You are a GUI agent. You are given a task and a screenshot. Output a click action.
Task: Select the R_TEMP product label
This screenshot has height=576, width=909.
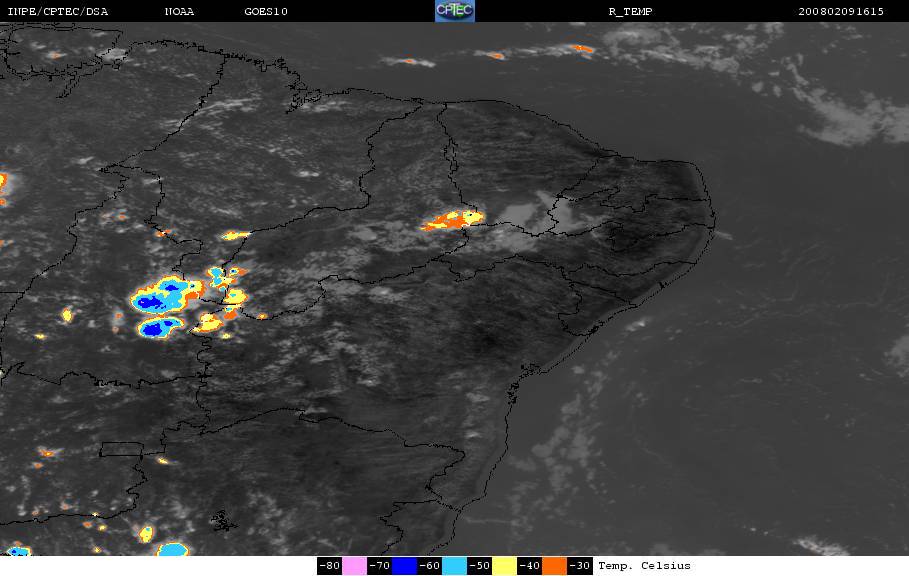pyautogui.click(x=631, y=12)
